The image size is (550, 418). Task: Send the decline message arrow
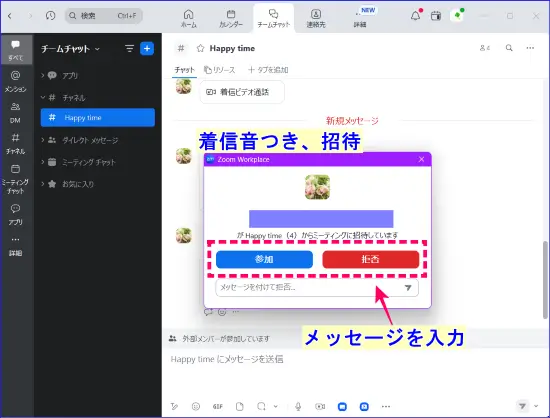click(408, 288)
